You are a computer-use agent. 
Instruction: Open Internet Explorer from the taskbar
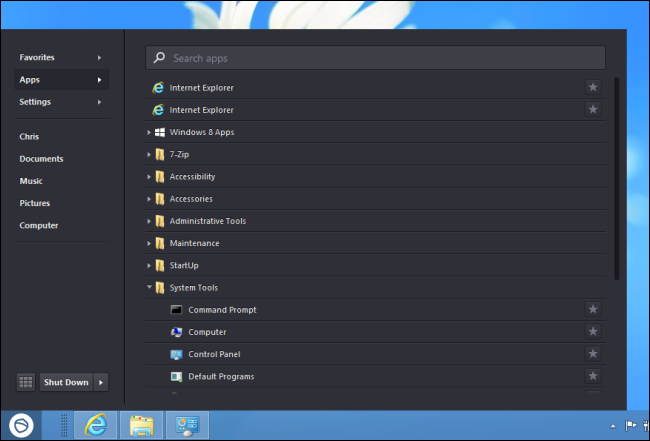96,425
